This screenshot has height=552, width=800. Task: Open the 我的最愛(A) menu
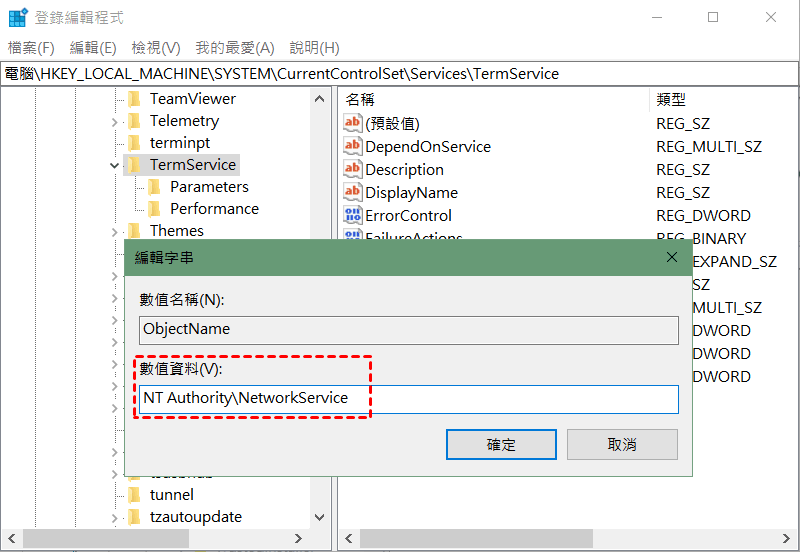click(x=235, y=48)
